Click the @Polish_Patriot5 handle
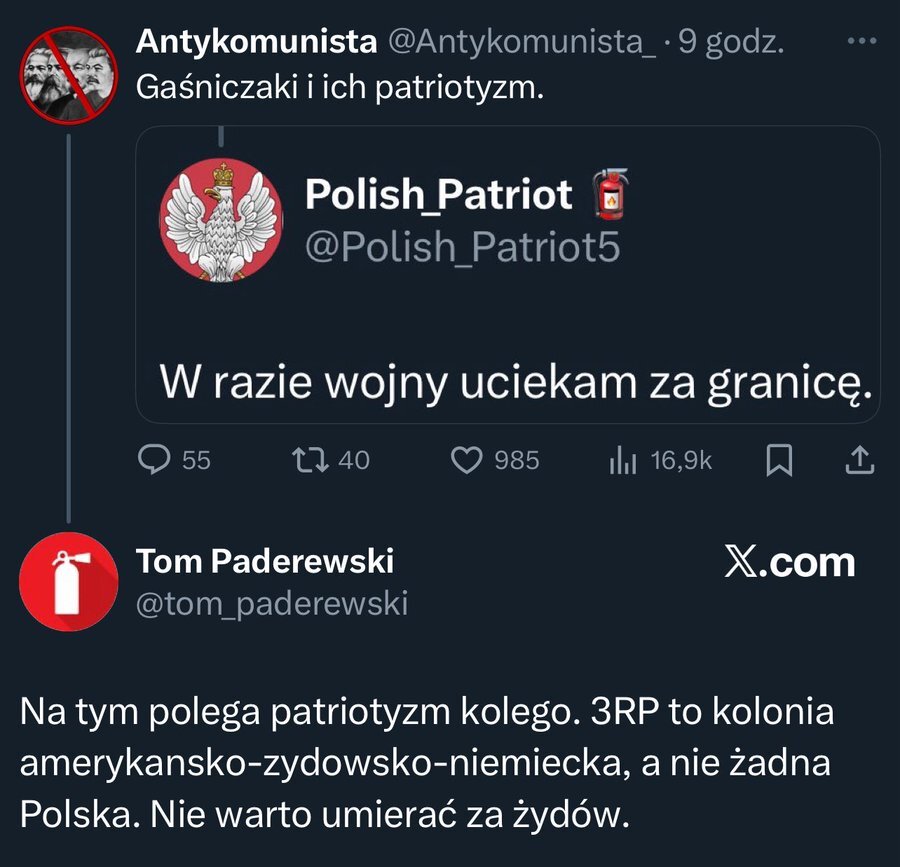Screen dimensions: 900x867 tap(462, 246)
